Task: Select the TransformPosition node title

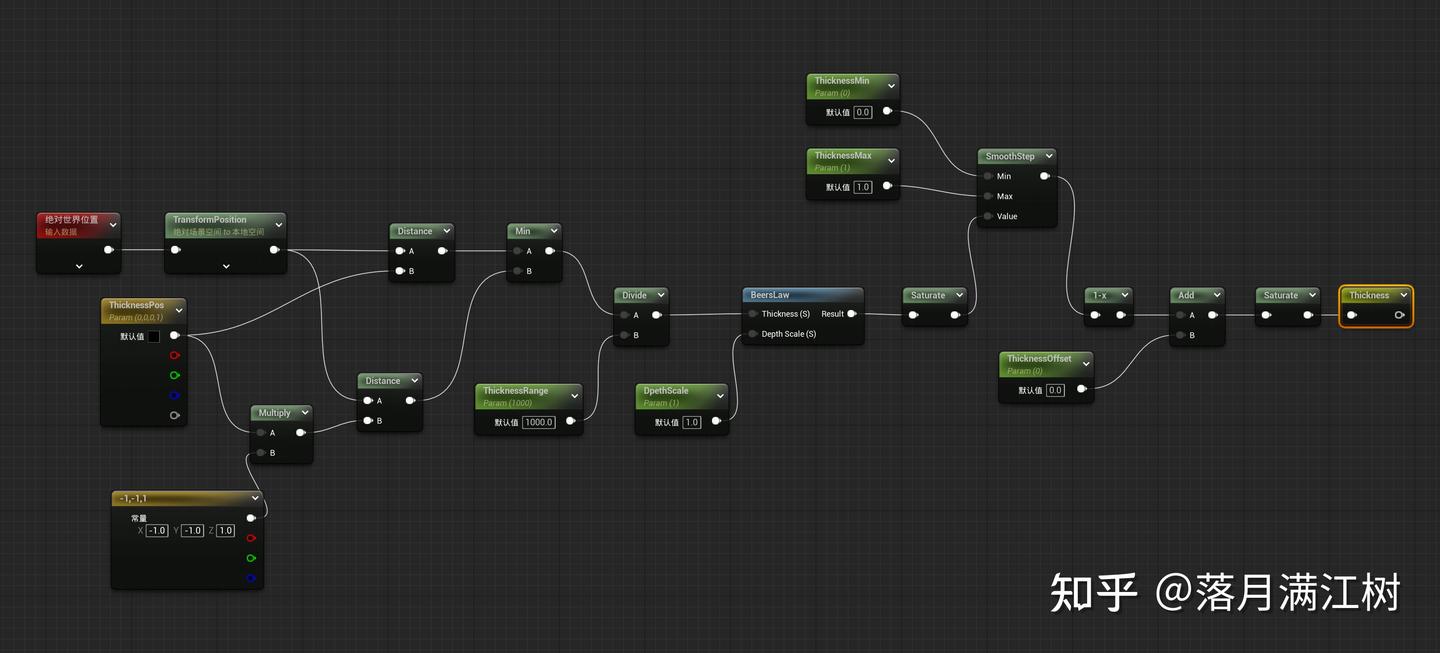Action: coord(210,220)
